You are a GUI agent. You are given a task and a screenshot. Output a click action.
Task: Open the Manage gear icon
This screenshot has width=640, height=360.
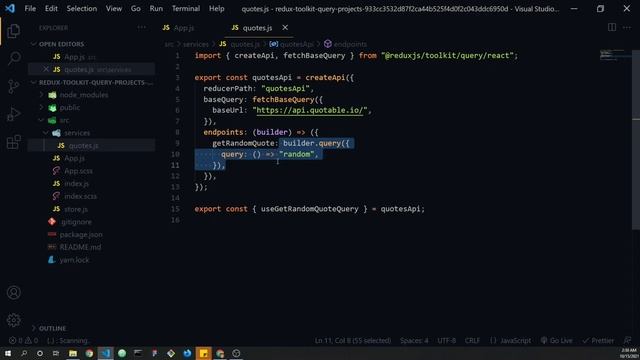[x=13, y=320]
